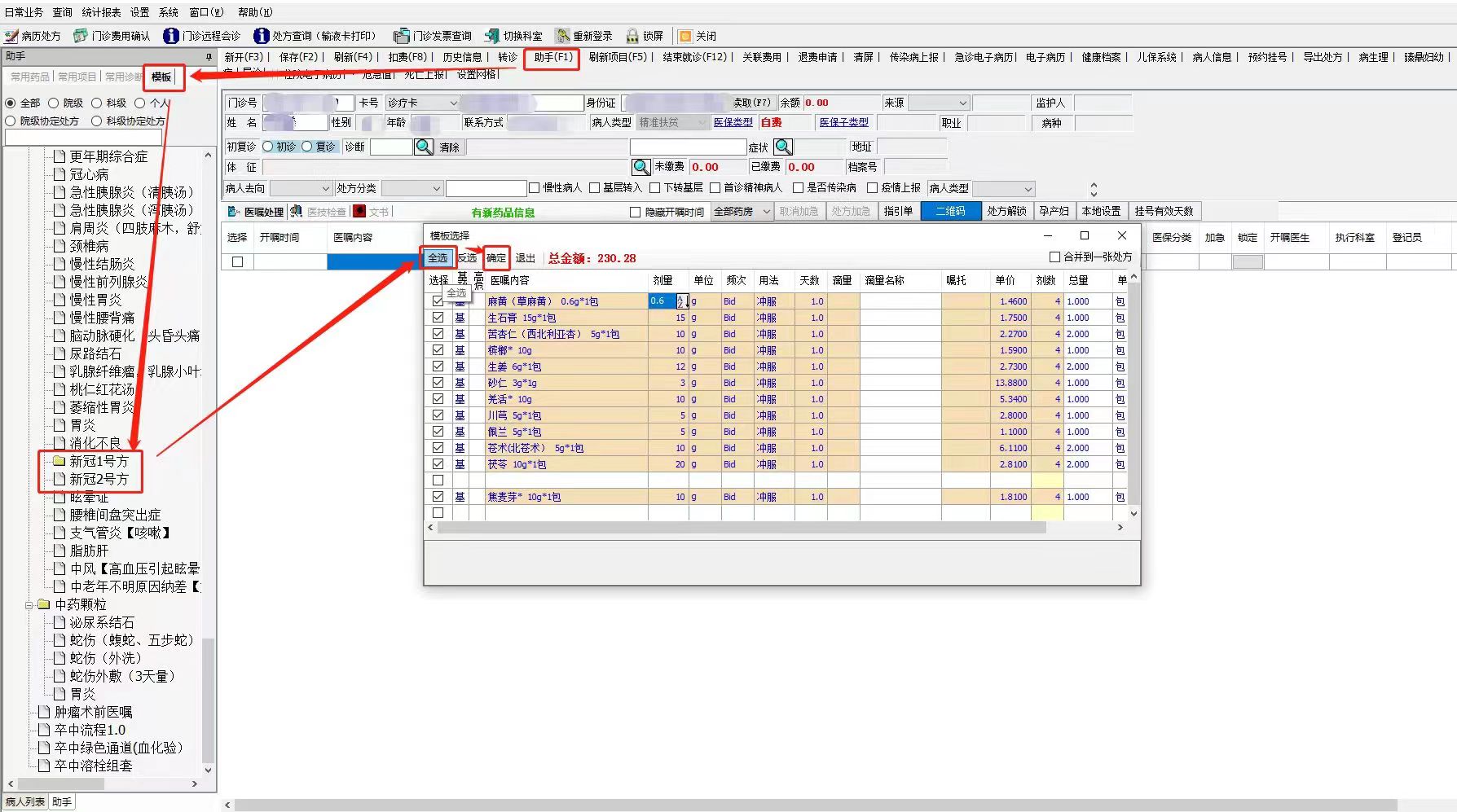The width and height of the screenshot is (1457, 812).
Task: Open the 病历处方 toolbar icon
Action: point(12,36)
